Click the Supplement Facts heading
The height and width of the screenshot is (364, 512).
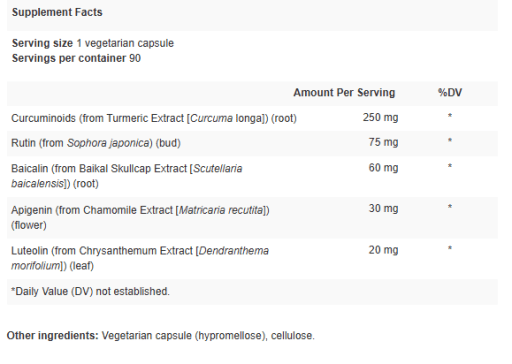click(x=57, y=12)
